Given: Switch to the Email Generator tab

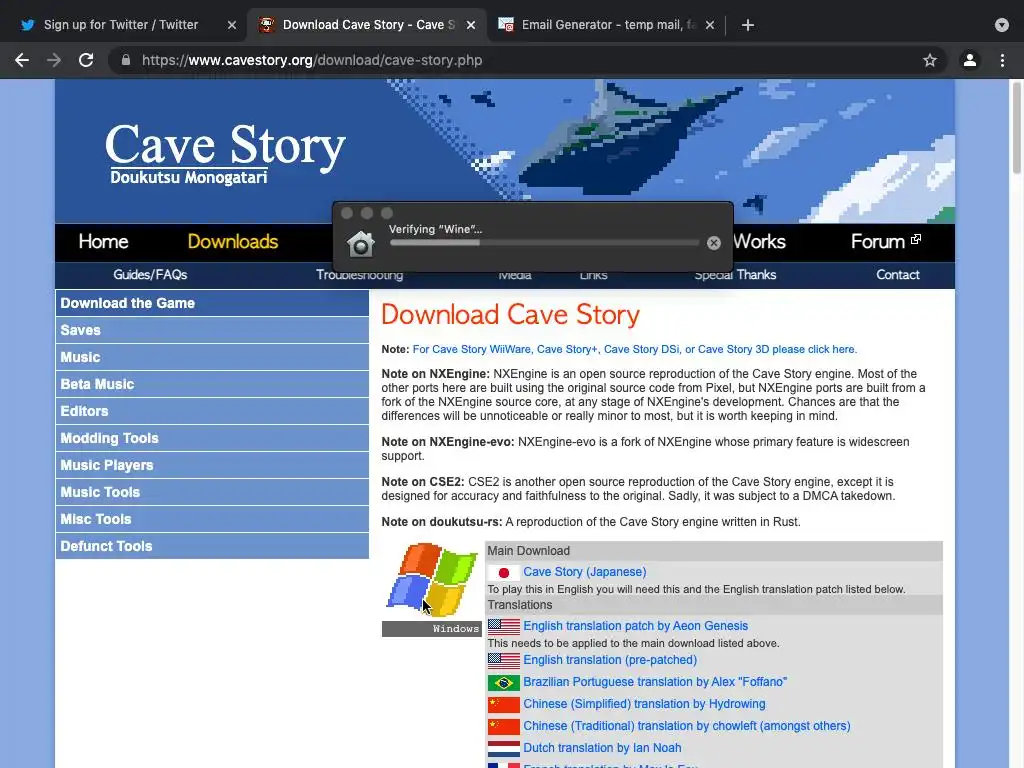Looking at the screenshot, I should click(605, 25).
